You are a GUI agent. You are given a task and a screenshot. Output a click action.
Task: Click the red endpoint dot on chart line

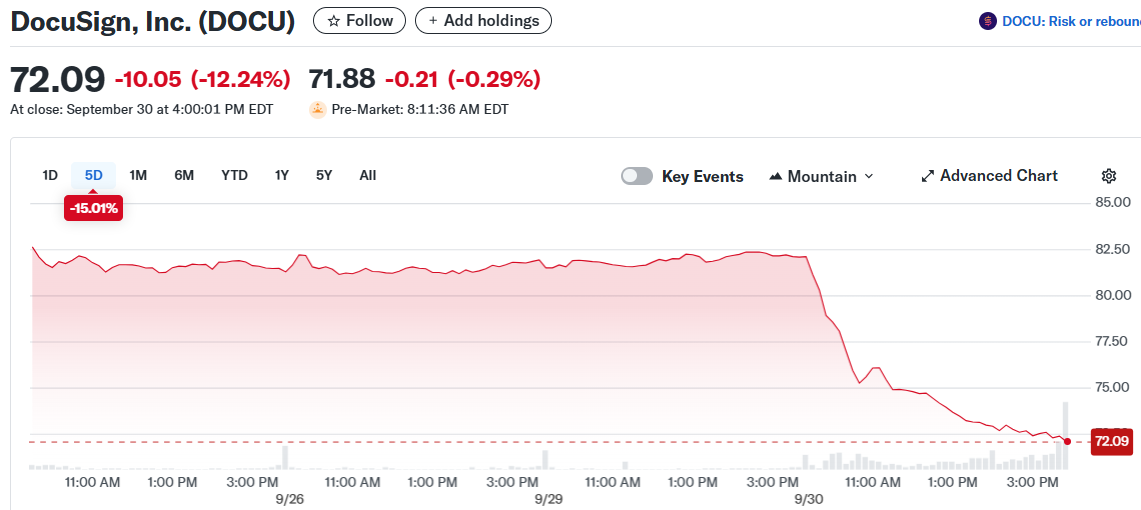click(1068, 441)
